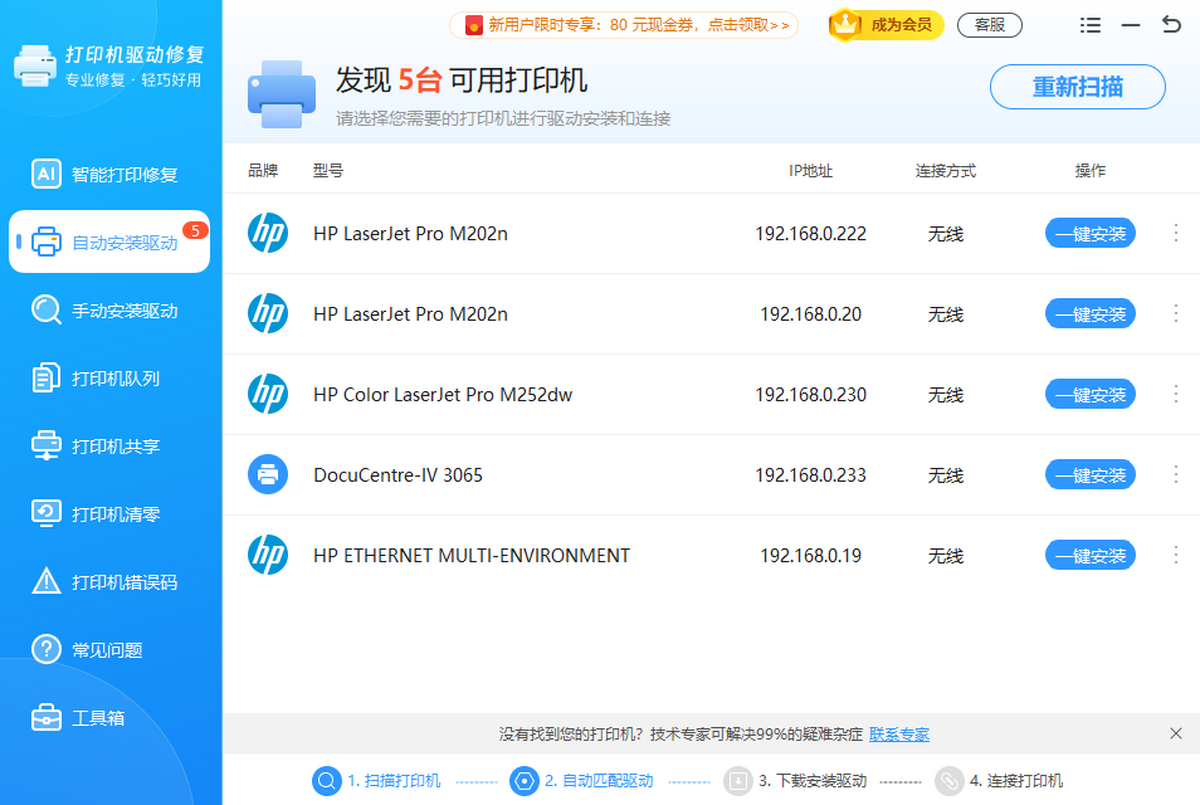Open more options for Color LaserJet M252dw
The width and height of the screenshot is (1200, 805).
point(1176,394)
